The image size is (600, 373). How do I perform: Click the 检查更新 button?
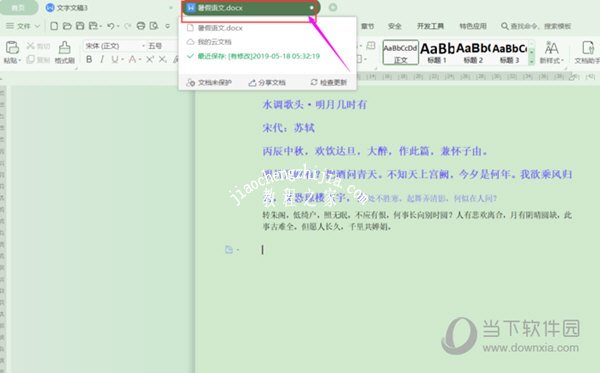pos(328,82)
